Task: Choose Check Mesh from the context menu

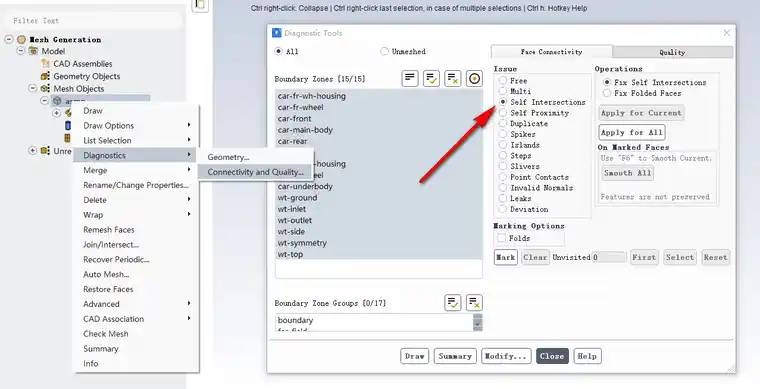Action: click(x=106, y=334)
